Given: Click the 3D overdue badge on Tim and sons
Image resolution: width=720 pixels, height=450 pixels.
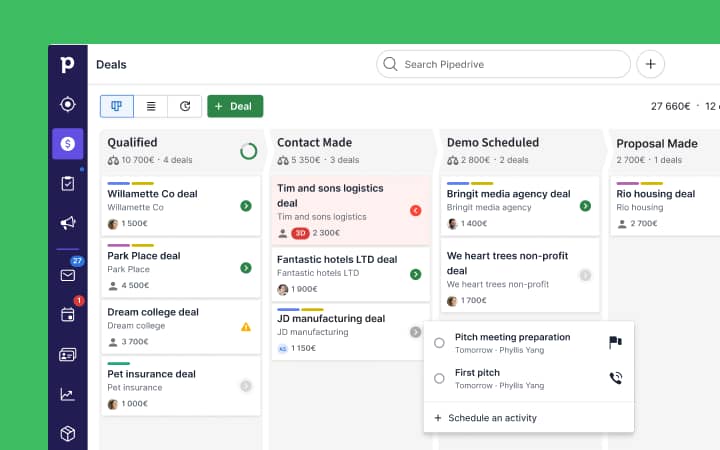Looking at the screenshot, I should pyautogui.click(x=300, y=233).
